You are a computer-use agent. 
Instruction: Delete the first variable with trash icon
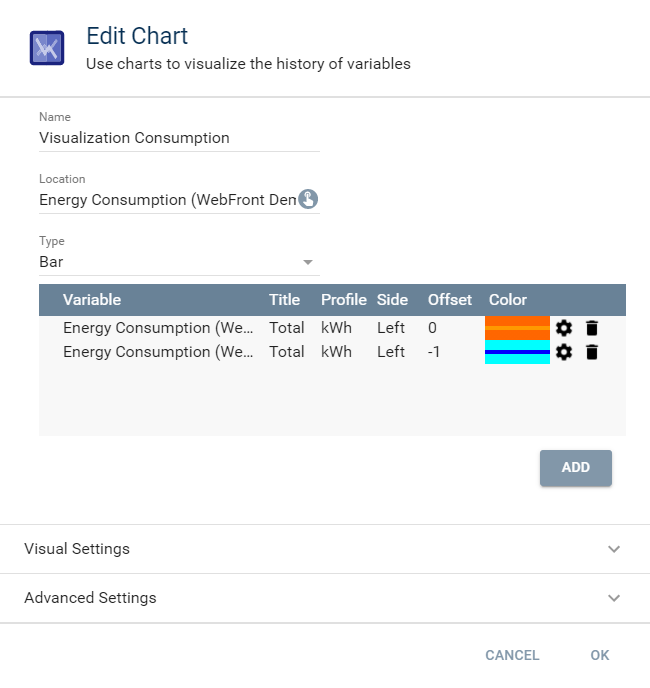592,328
